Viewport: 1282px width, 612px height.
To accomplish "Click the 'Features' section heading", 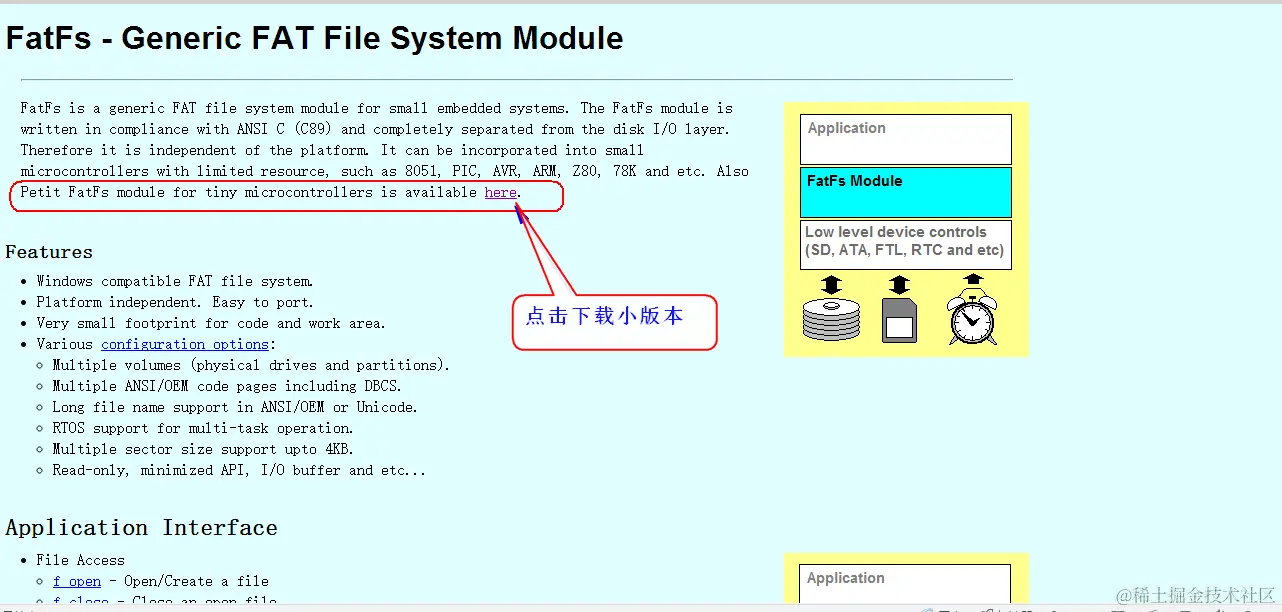I will 49,252.
